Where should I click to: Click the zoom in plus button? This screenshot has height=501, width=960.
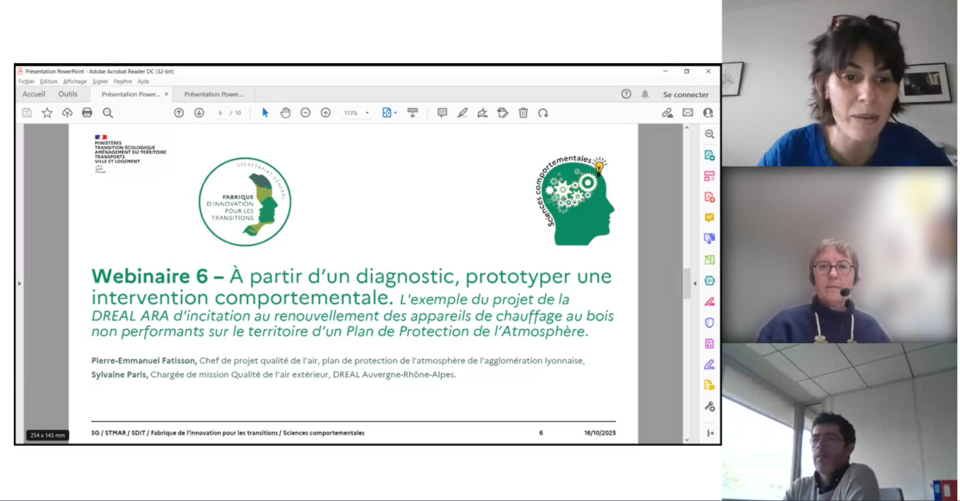pos(325,113)
